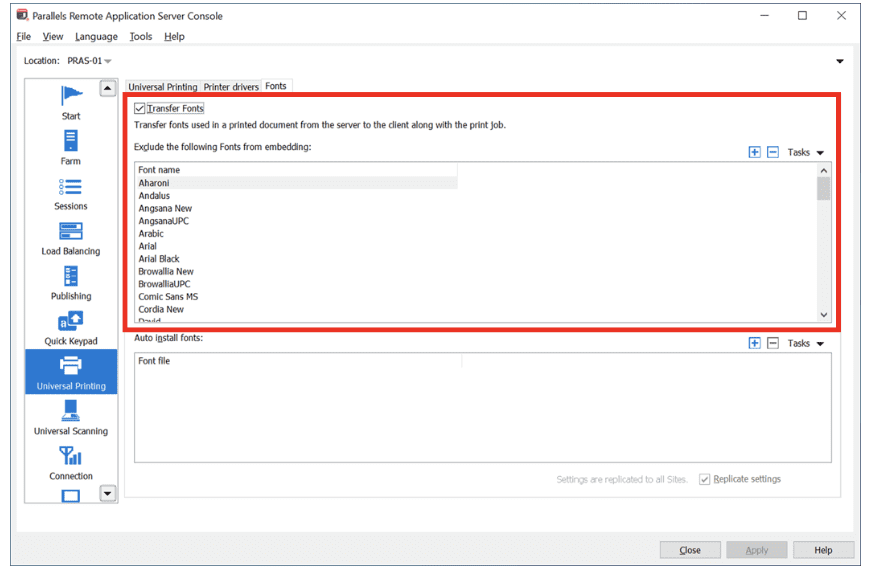Open the Publishing category
The height and width of the screenshot is (580, 872).
[x=71, y=282]
